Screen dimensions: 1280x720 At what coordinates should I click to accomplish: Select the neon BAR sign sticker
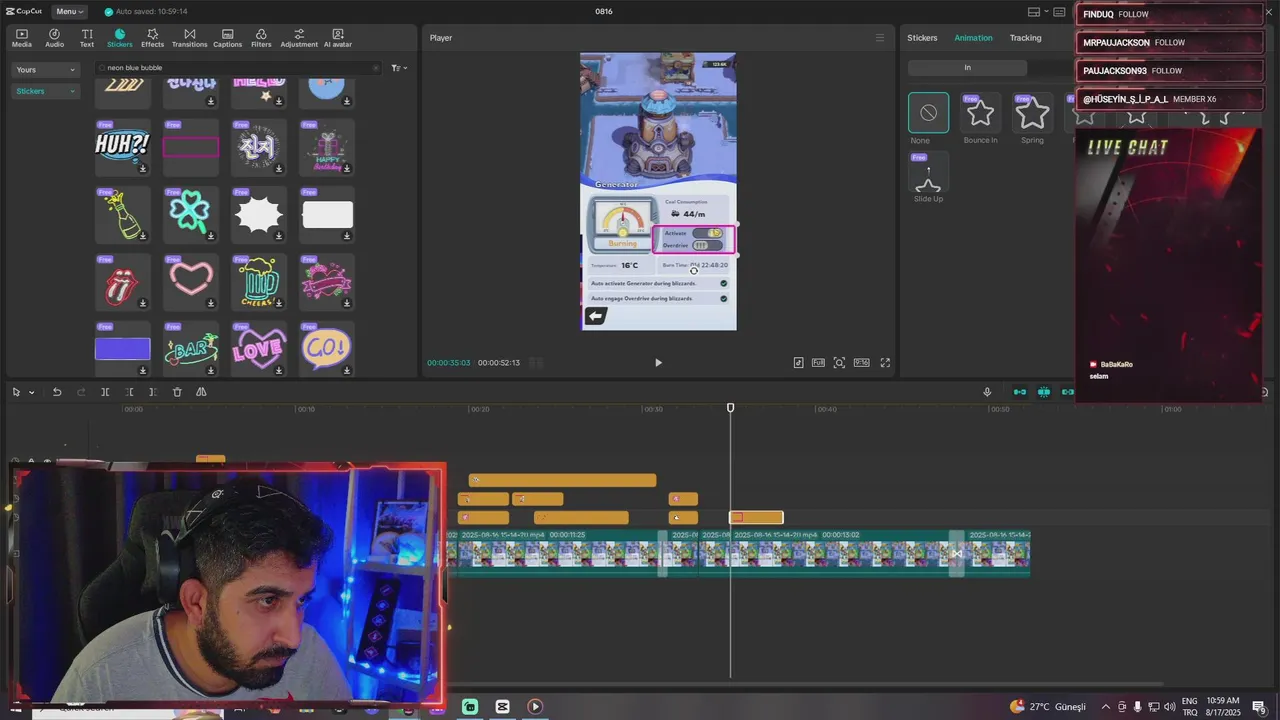(190, 349)
